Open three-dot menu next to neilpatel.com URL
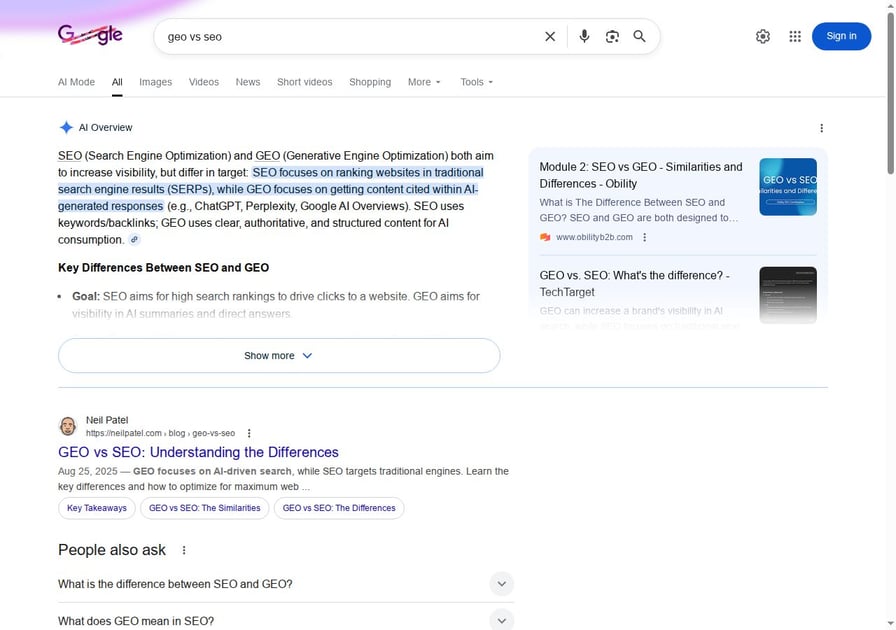The width and height of the screenshot is (896, 630). point(249,433)
